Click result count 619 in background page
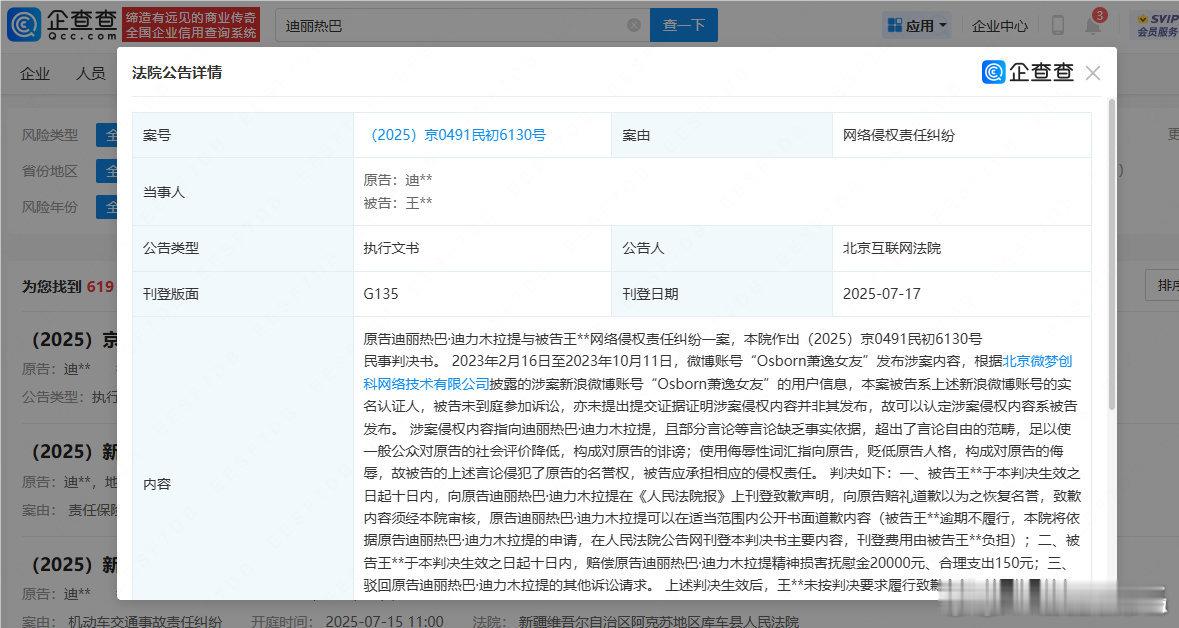 100,287
